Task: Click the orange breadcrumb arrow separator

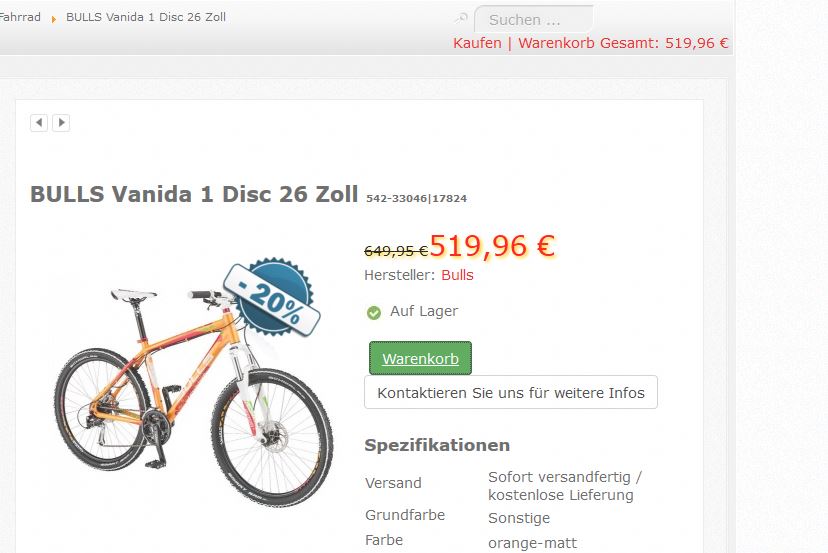Action: [53, 19]
